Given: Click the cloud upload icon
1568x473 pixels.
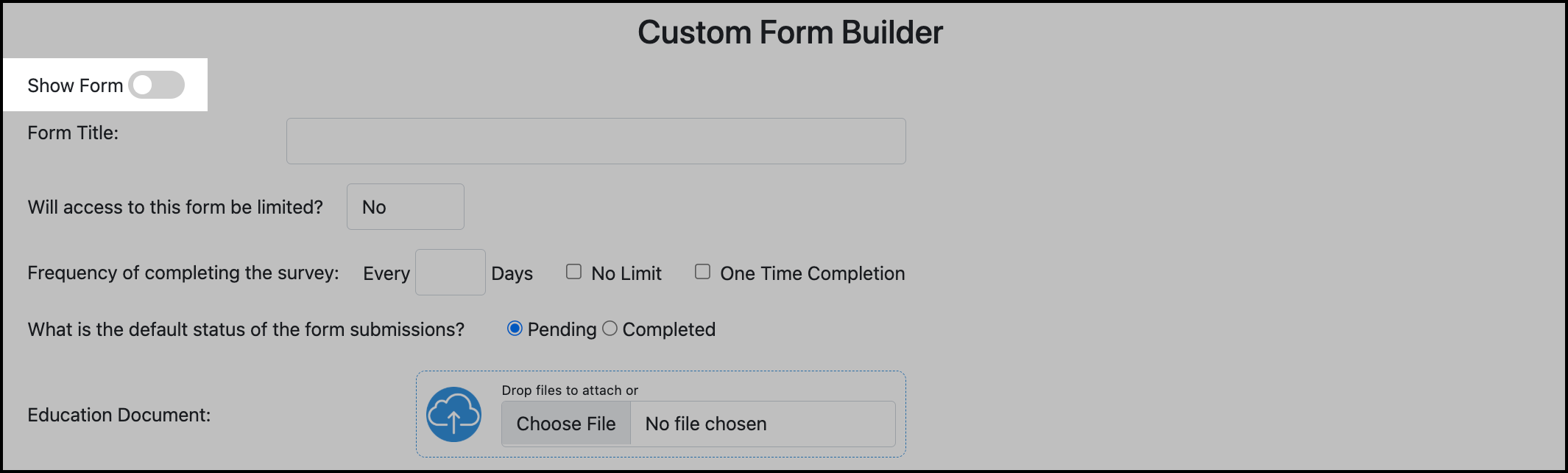Looking at the screenshot, I should [x=453, y=415].
